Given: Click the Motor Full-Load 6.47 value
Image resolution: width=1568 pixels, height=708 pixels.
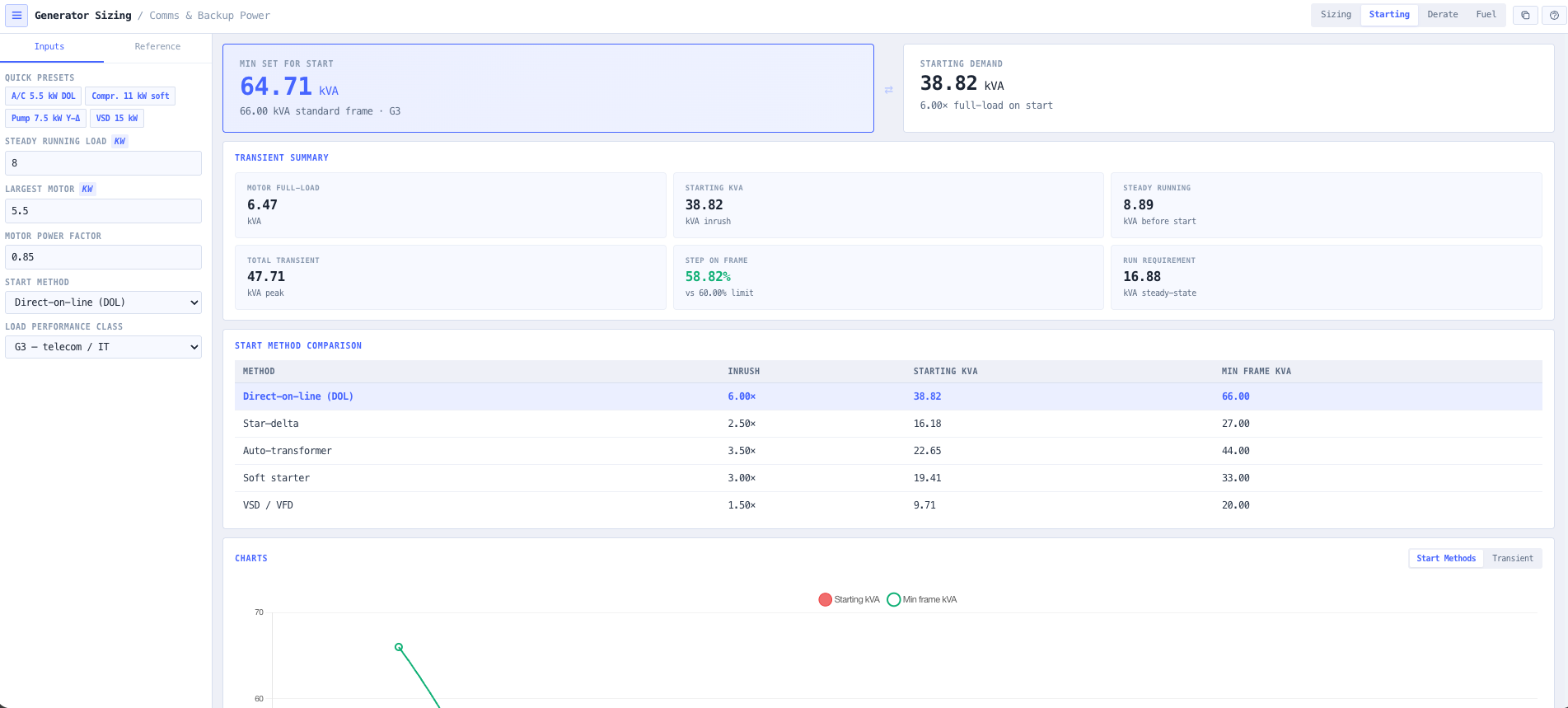Looking at the screenshot, I should click(x=262, y=205).
